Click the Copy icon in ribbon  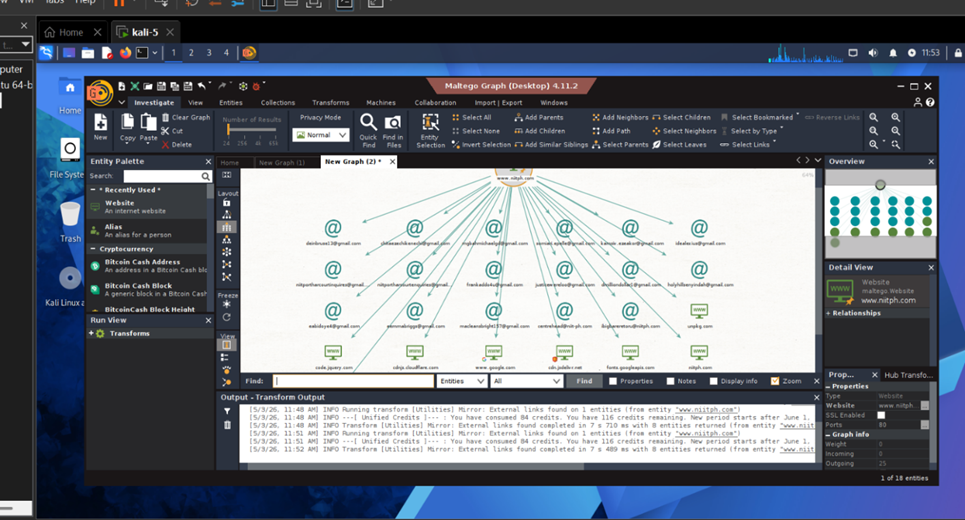tap(127, 122)
